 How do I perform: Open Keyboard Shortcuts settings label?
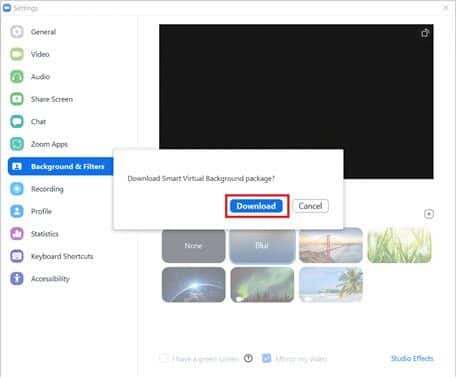pos(62,256)
